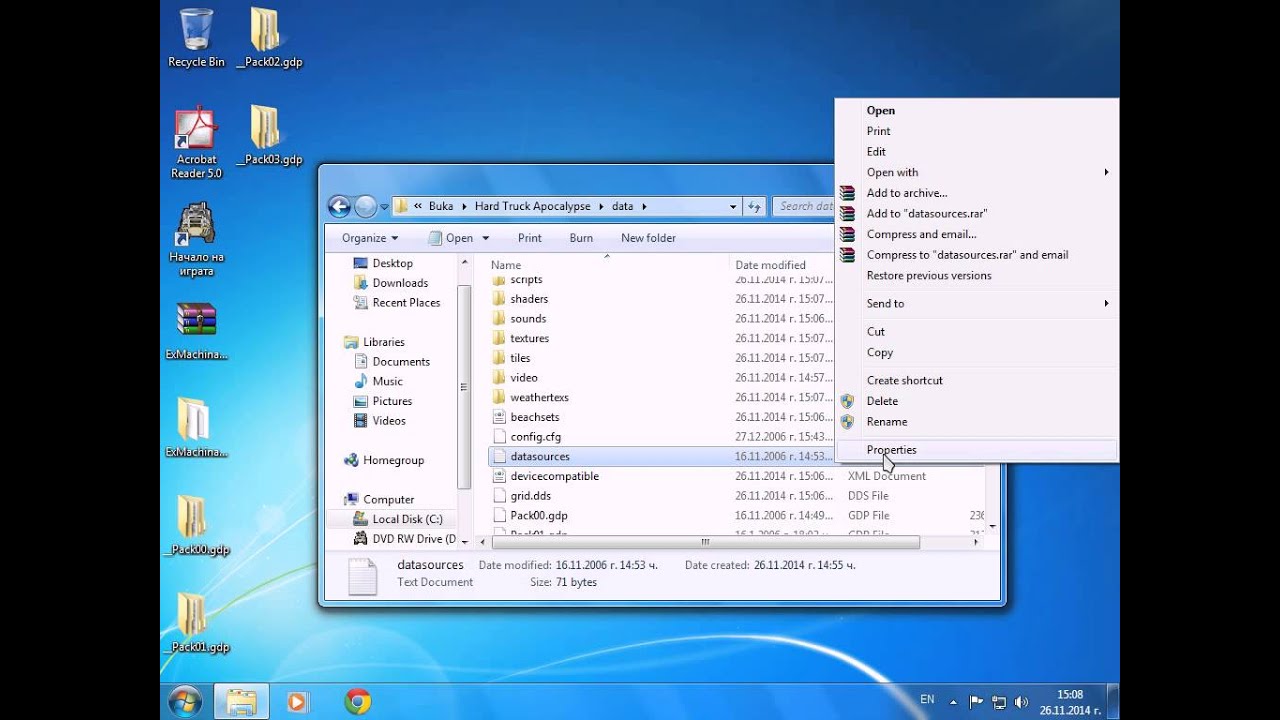The width and height of the screenshot is (1280, 720).
Task: Click the Action Center flag tray icon
Action: click(x=977, y=702)
